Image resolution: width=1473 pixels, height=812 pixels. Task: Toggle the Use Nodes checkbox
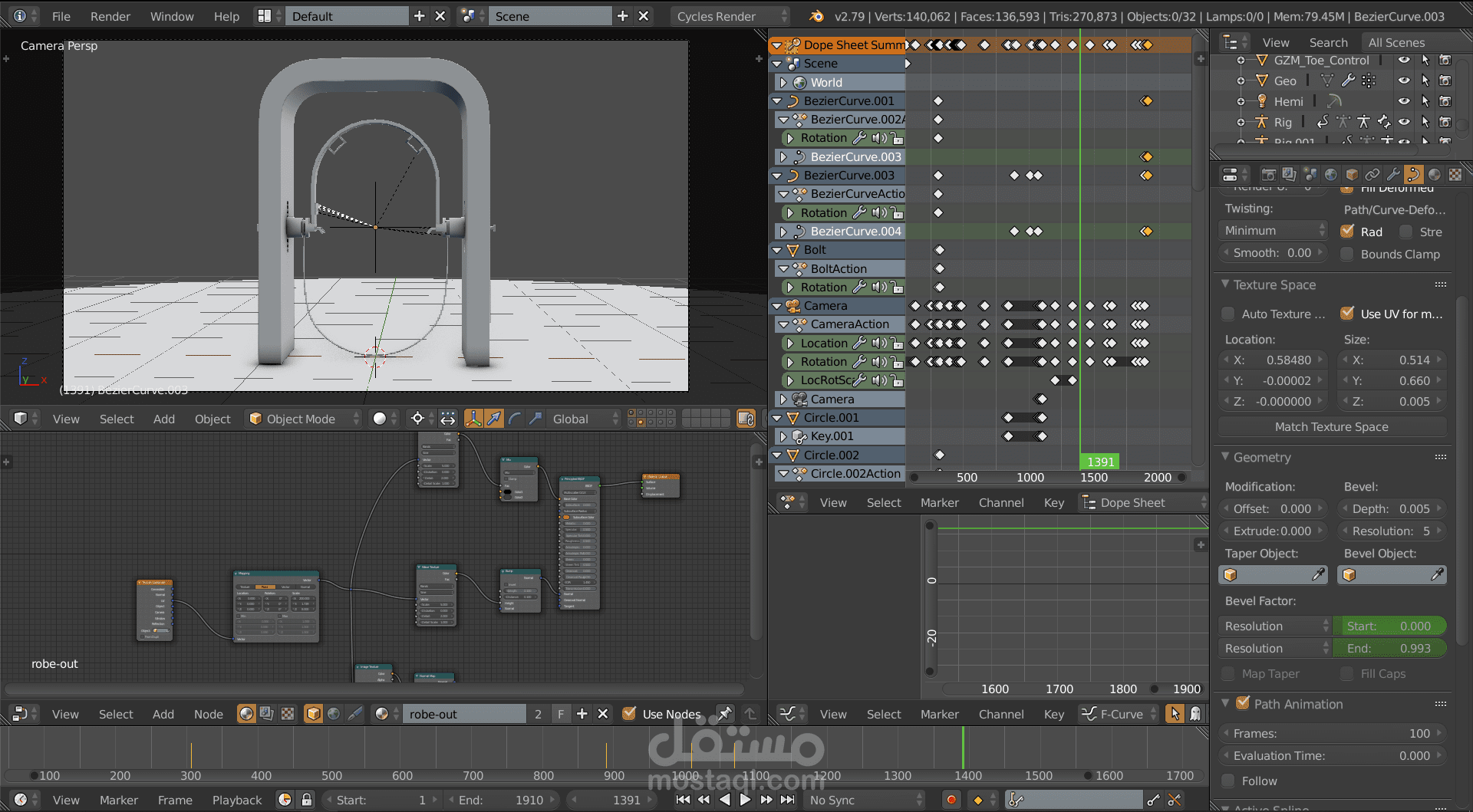click(629, 714)
